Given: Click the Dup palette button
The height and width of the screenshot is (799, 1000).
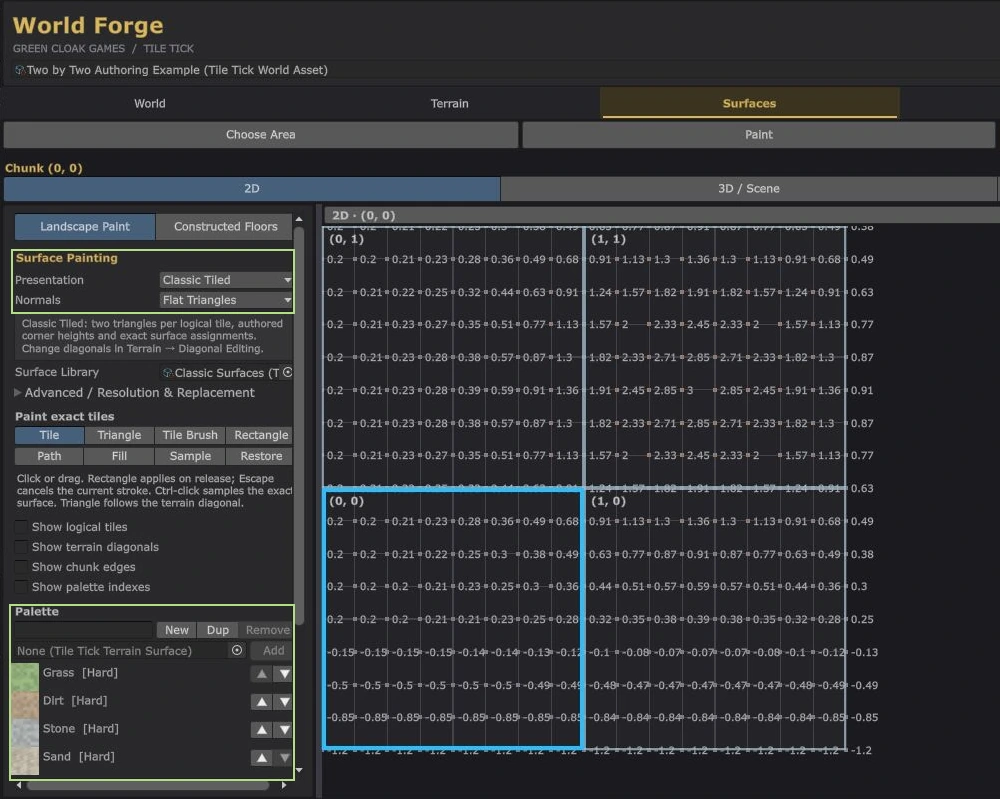Looking at the screenshot, I should [x=217, y=630].
